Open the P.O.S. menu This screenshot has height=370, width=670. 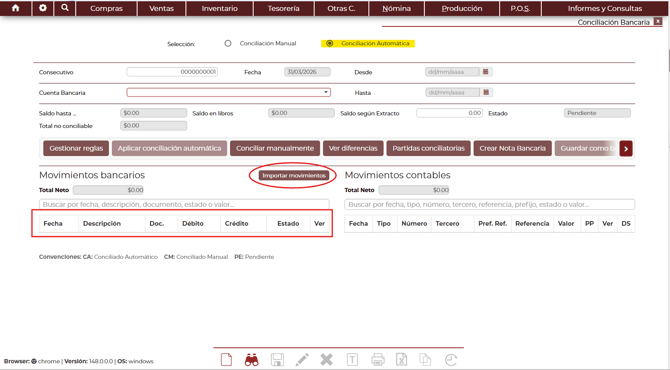[520, 8]
